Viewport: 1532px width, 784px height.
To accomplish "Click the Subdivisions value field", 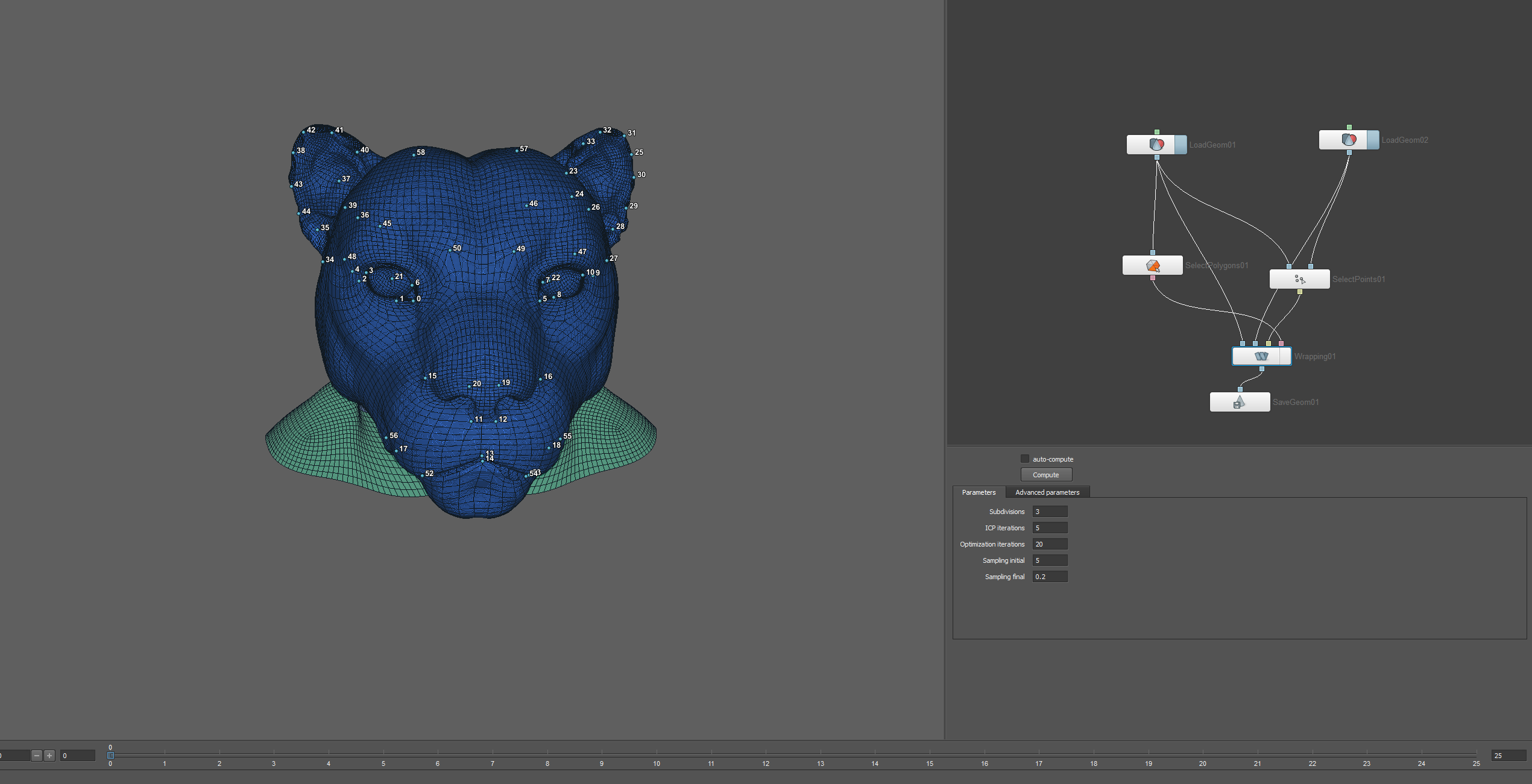I will tap(1050, 512).
